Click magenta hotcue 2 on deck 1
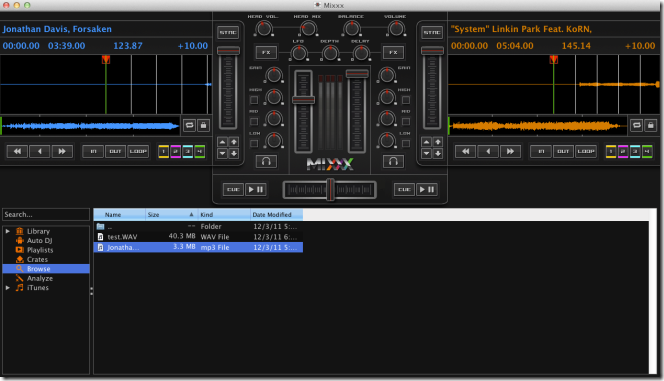 point(175,151)
